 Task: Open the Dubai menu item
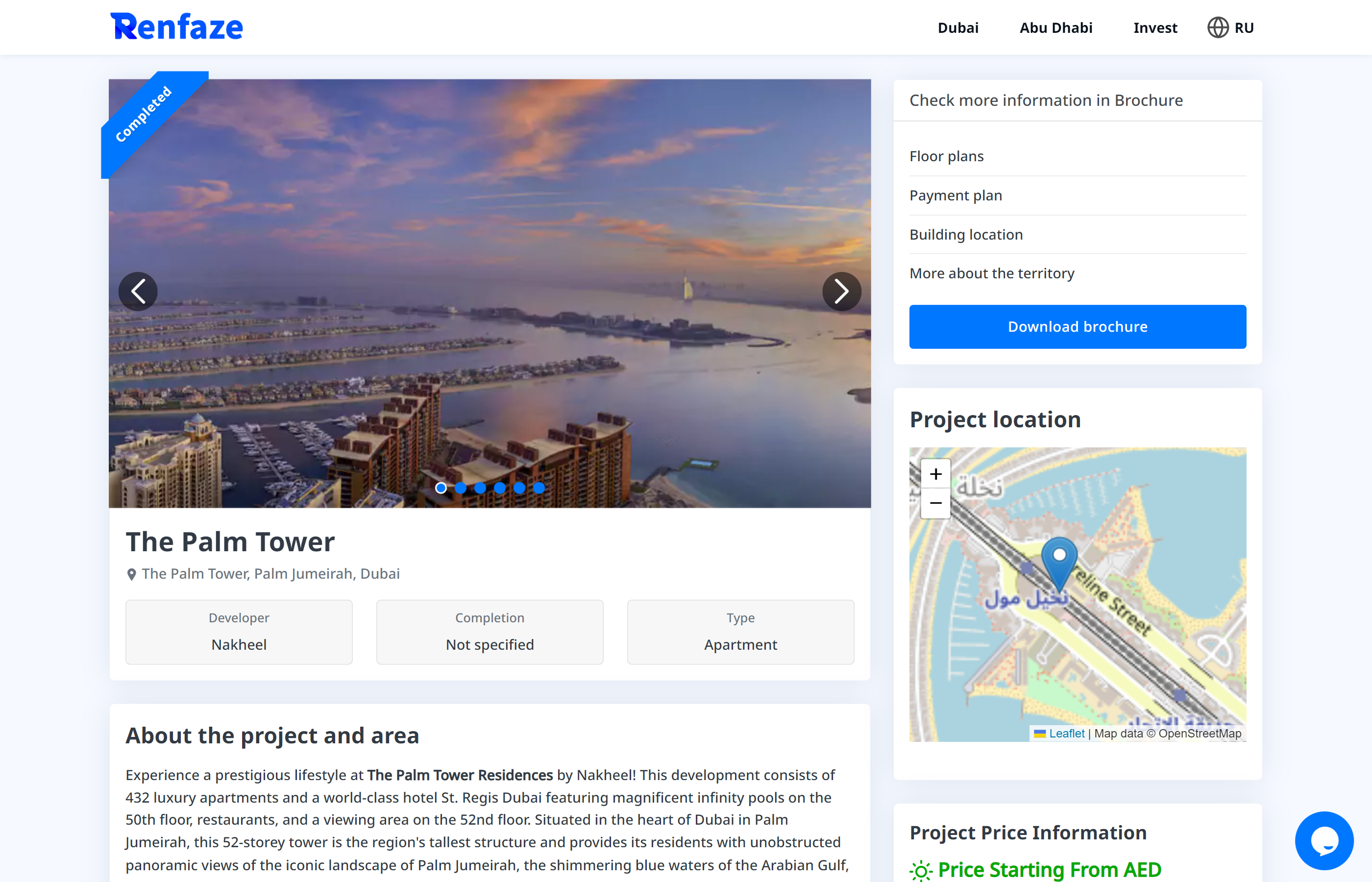tap(958, 27)
